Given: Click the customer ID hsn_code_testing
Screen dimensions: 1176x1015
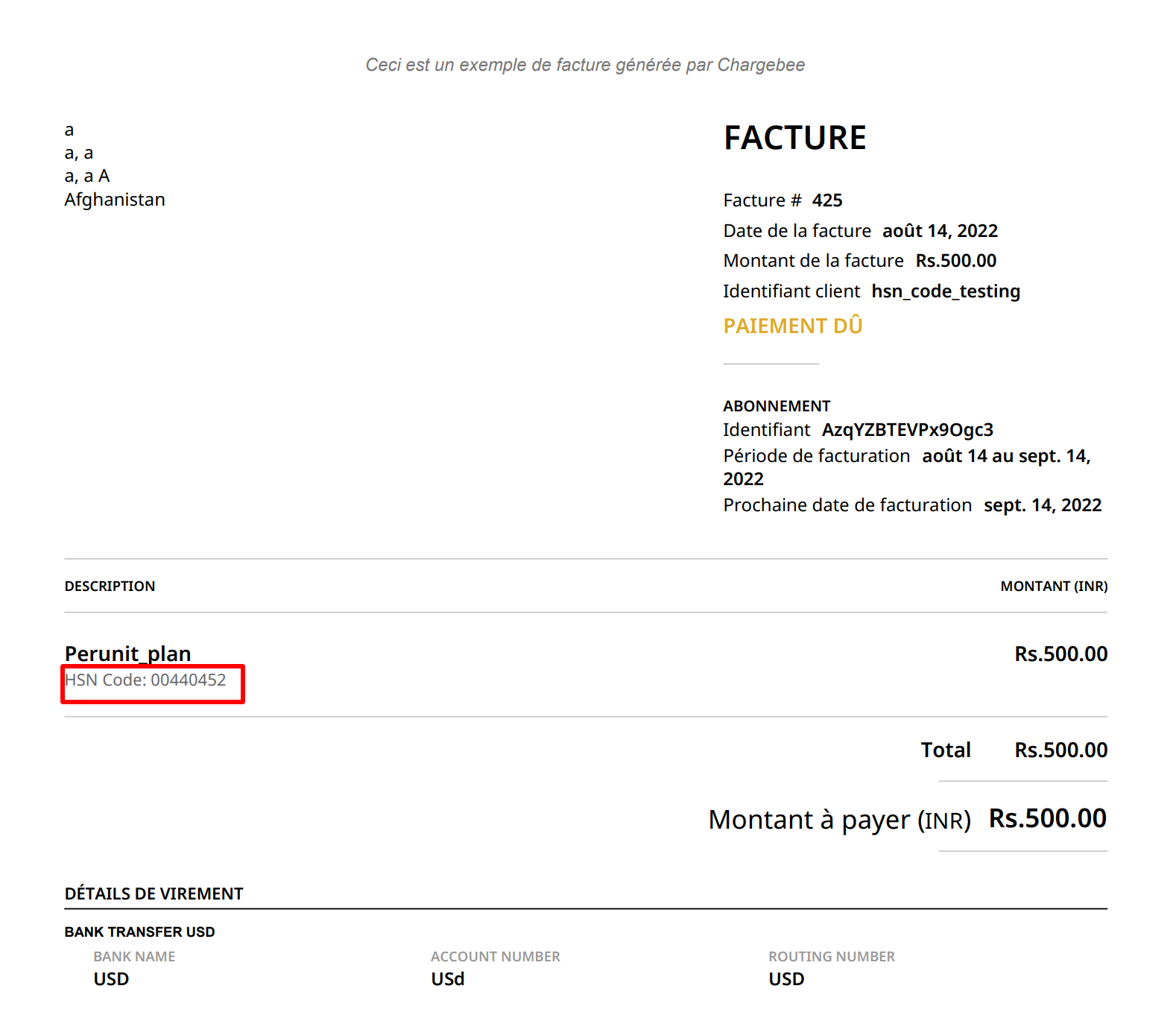Looking at the screenshot, I should [945, 291].
